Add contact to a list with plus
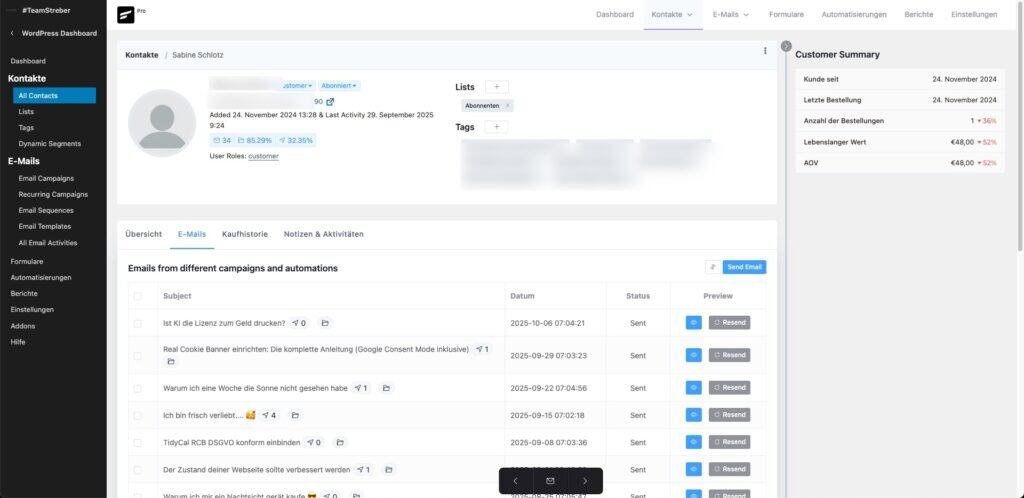 tap(496, 87)
